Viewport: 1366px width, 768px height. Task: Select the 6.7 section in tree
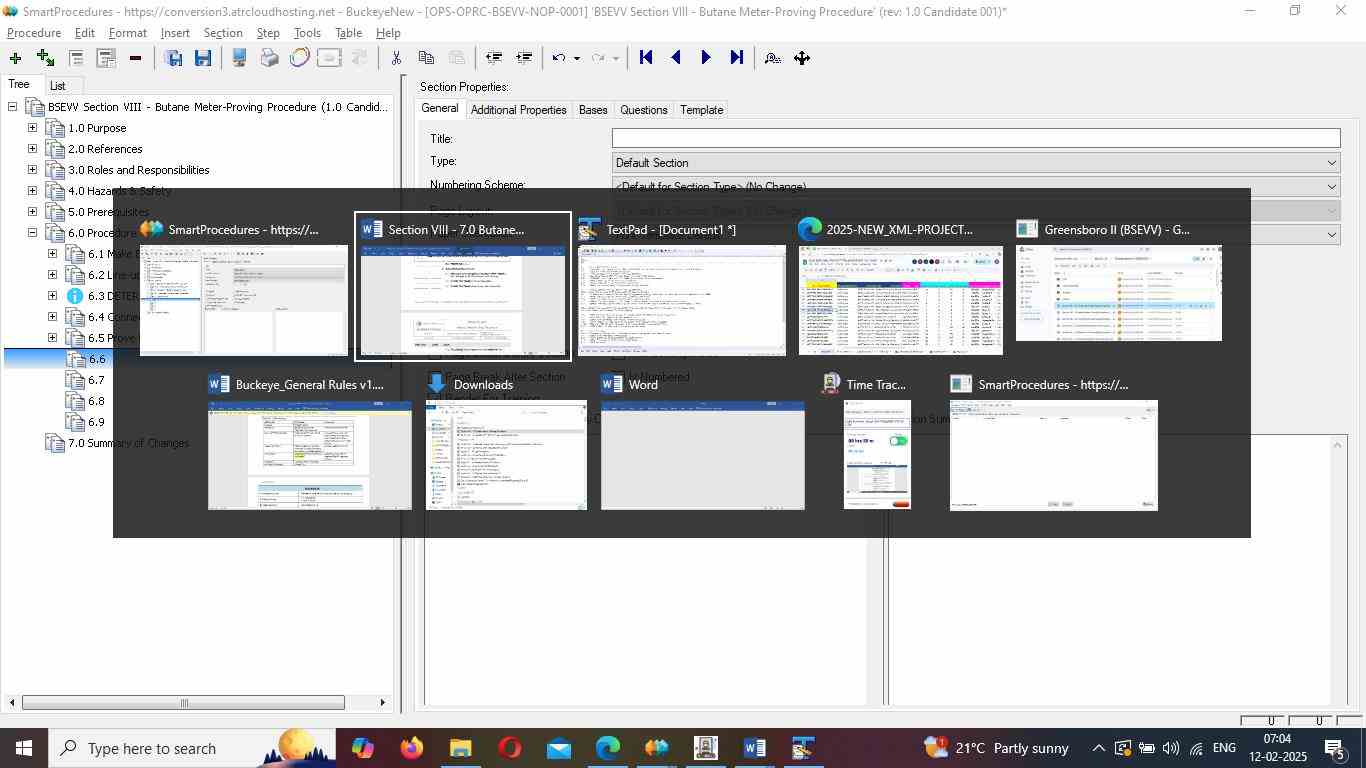pos(96,380)
